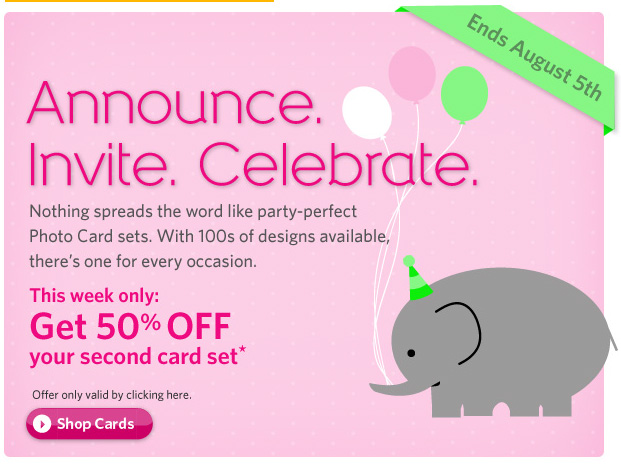Click the elephant's eye

409,353
